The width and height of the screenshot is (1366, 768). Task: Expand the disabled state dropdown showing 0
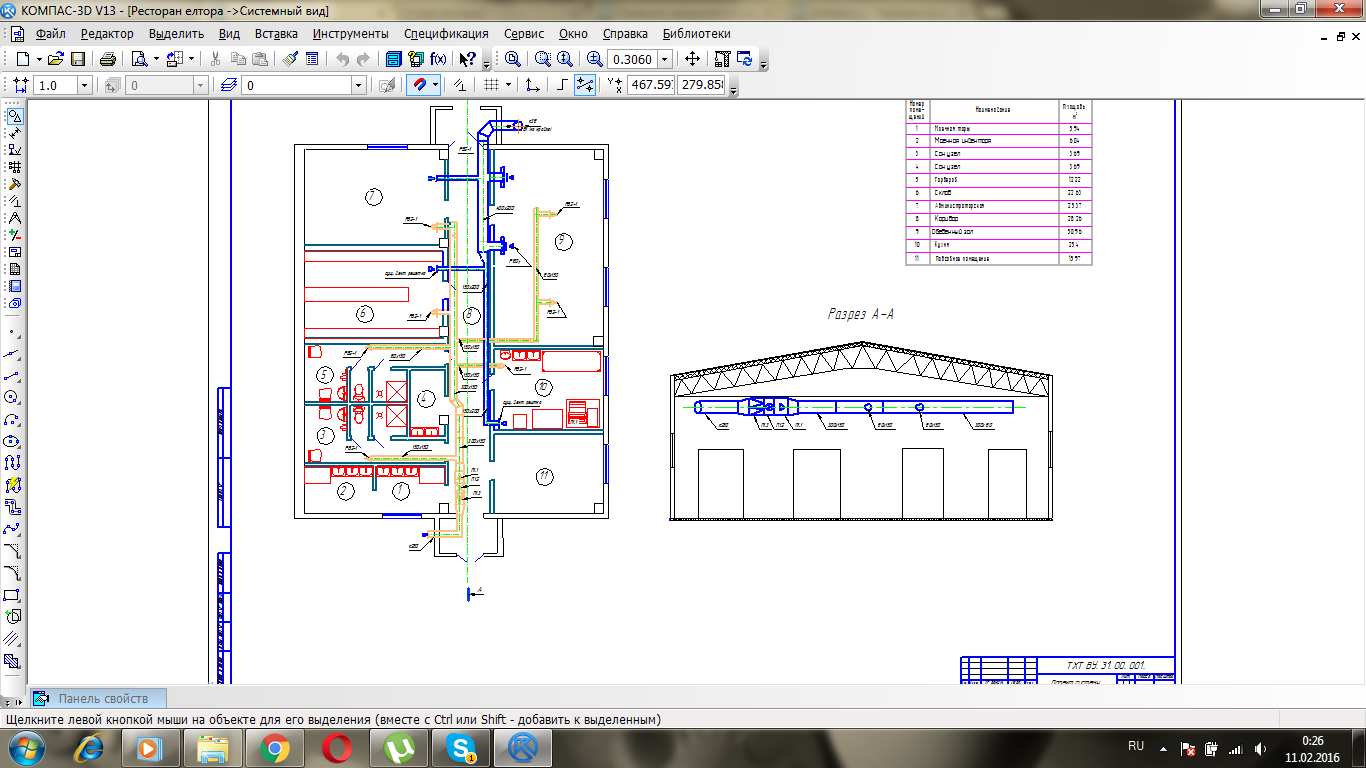coord(201,86)
